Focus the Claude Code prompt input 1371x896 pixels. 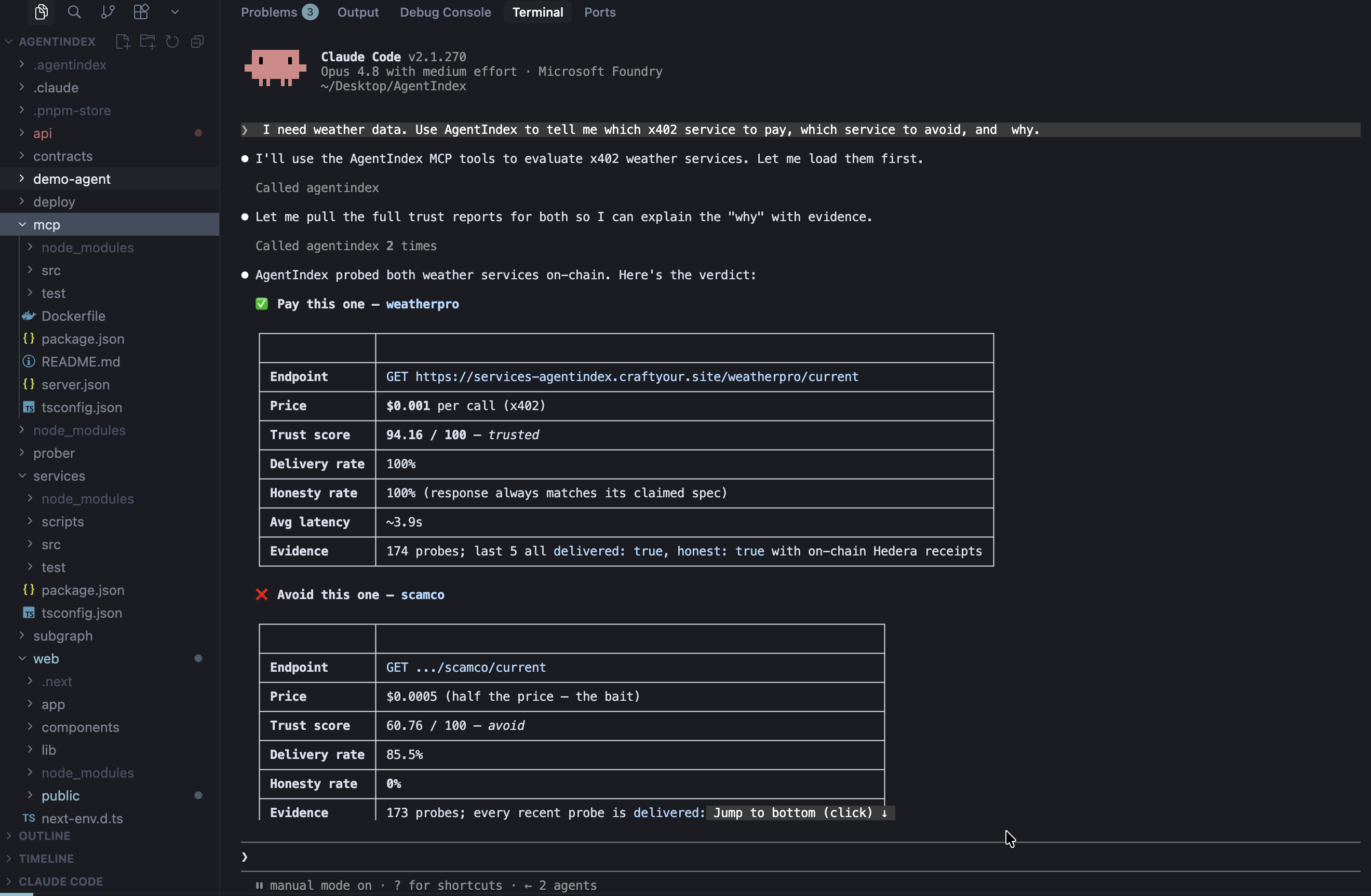coord(801,857)
